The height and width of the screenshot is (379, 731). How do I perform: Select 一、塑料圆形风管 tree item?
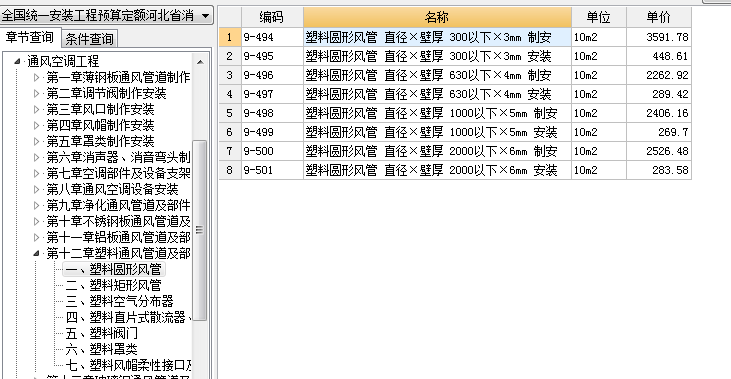point(113,269)
